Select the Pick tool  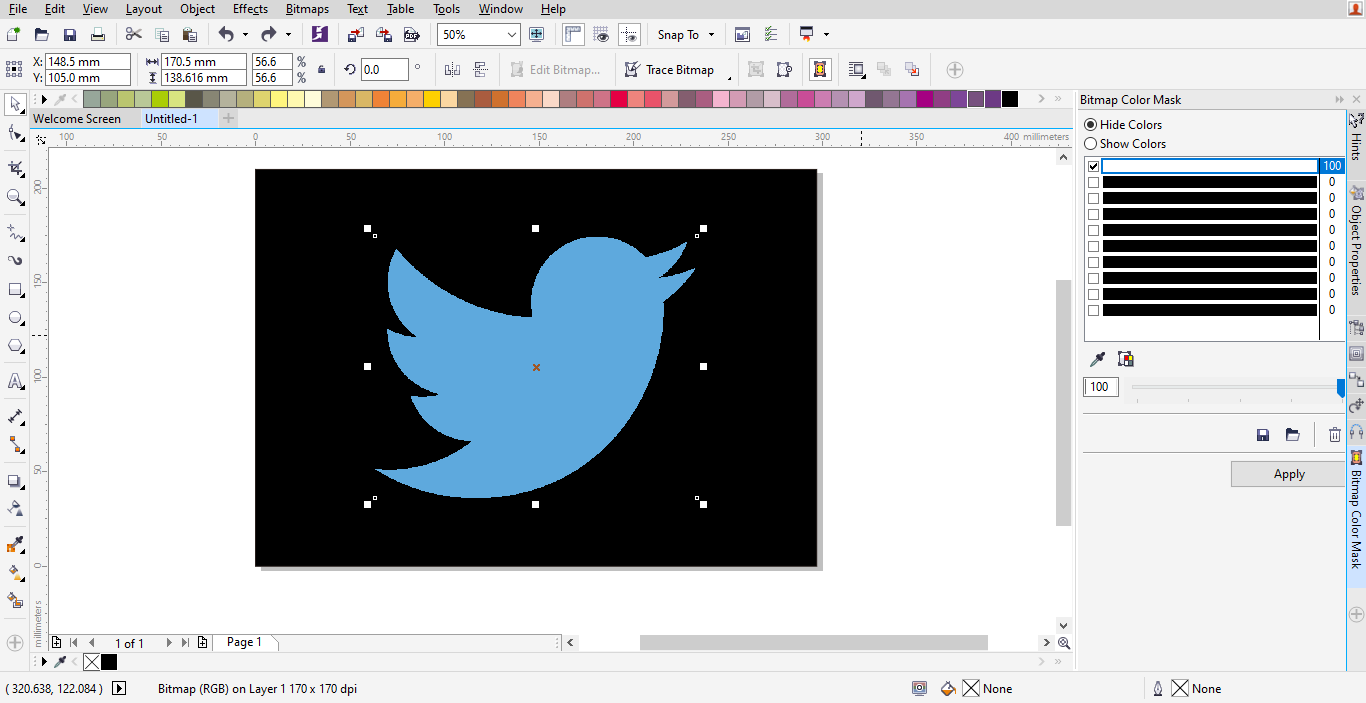pyautogui.click(x=15, y=104)
